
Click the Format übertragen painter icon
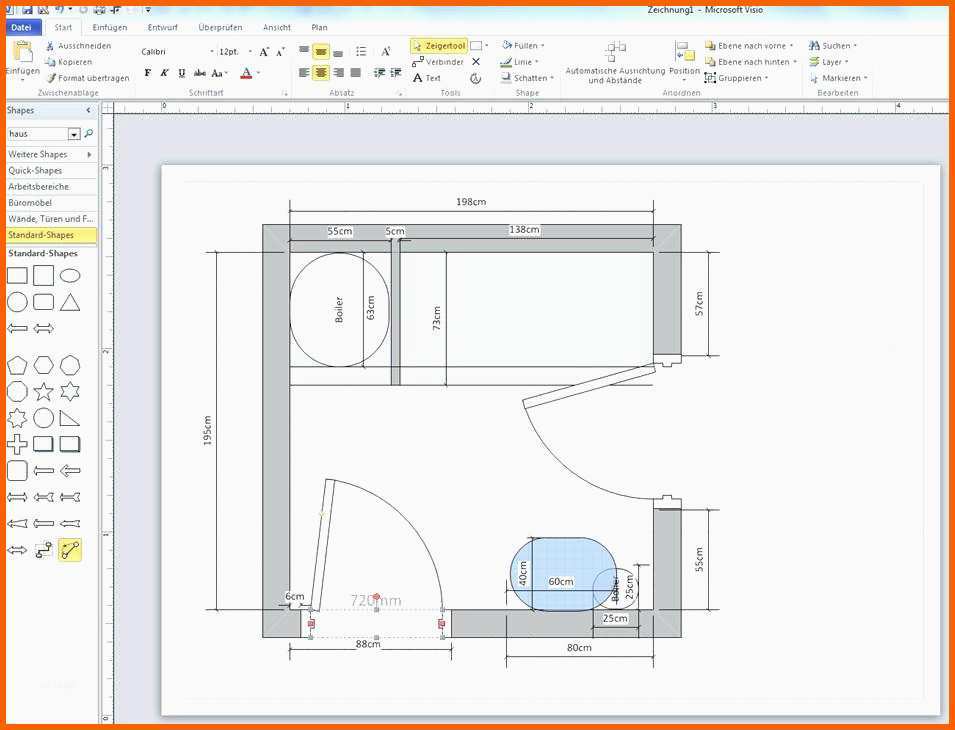tap(50, 77)
